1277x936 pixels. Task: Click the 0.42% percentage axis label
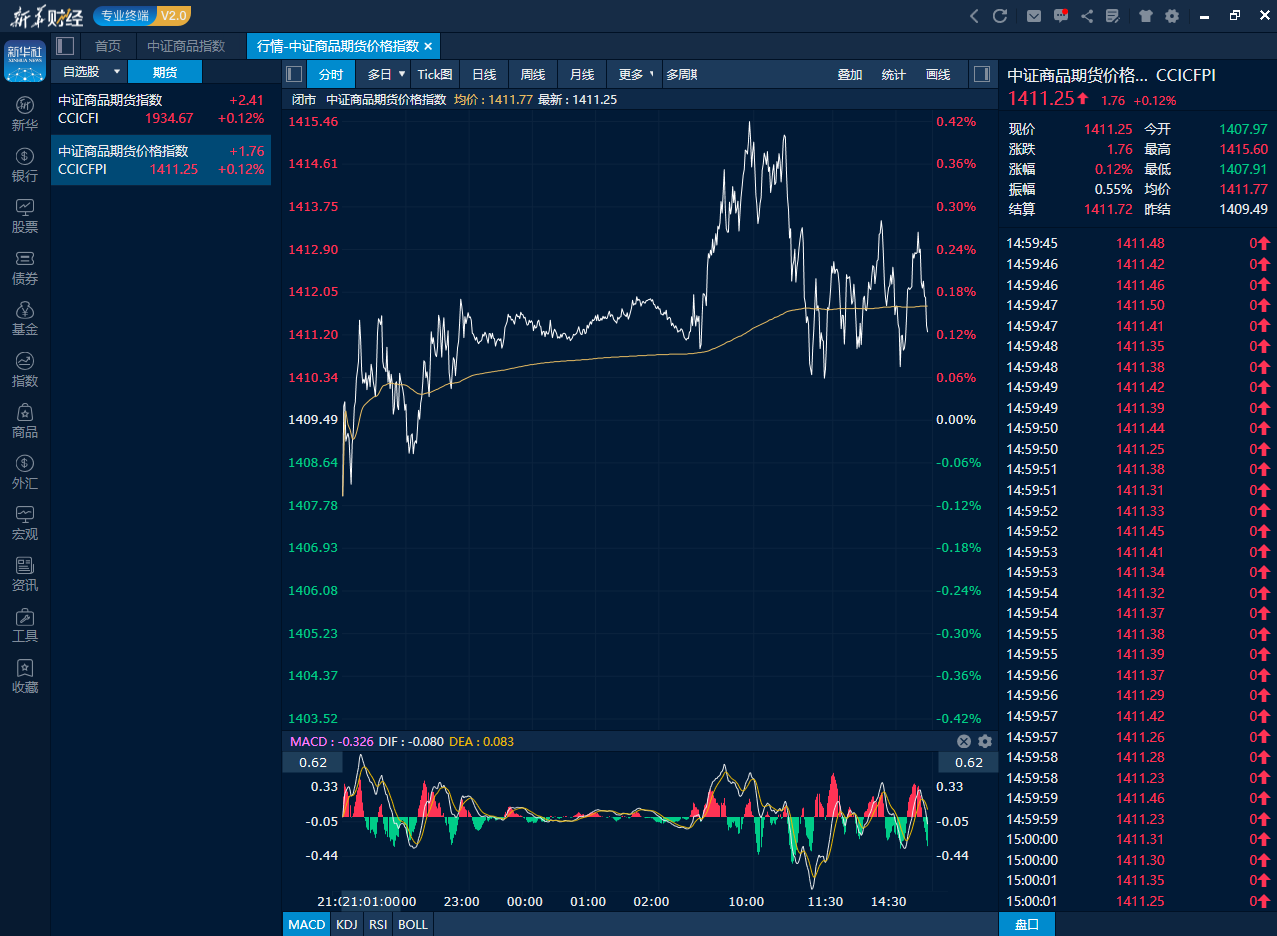(x=956, y=121)
